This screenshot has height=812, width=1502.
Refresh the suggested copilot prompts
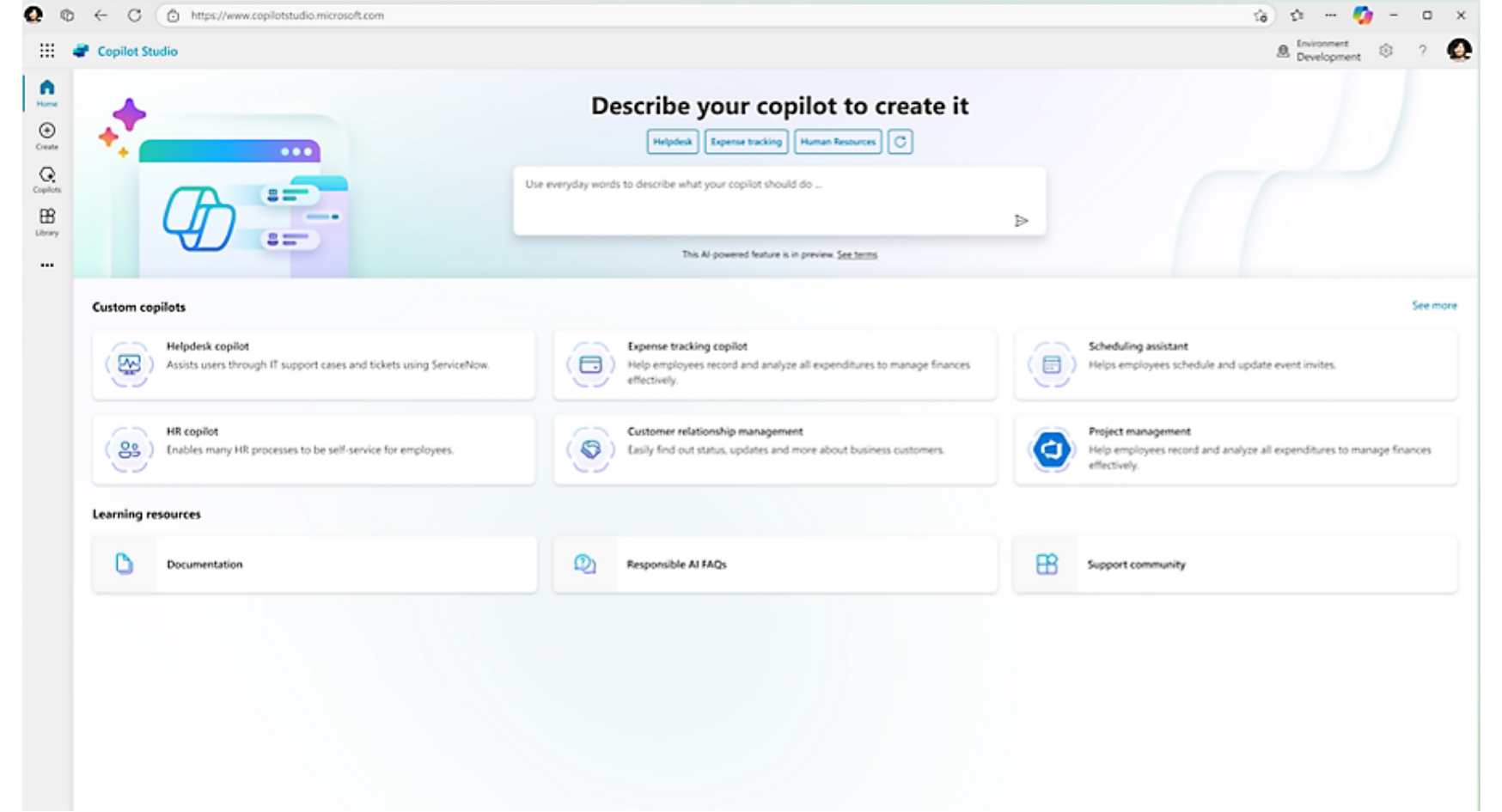tap(900, 142)
